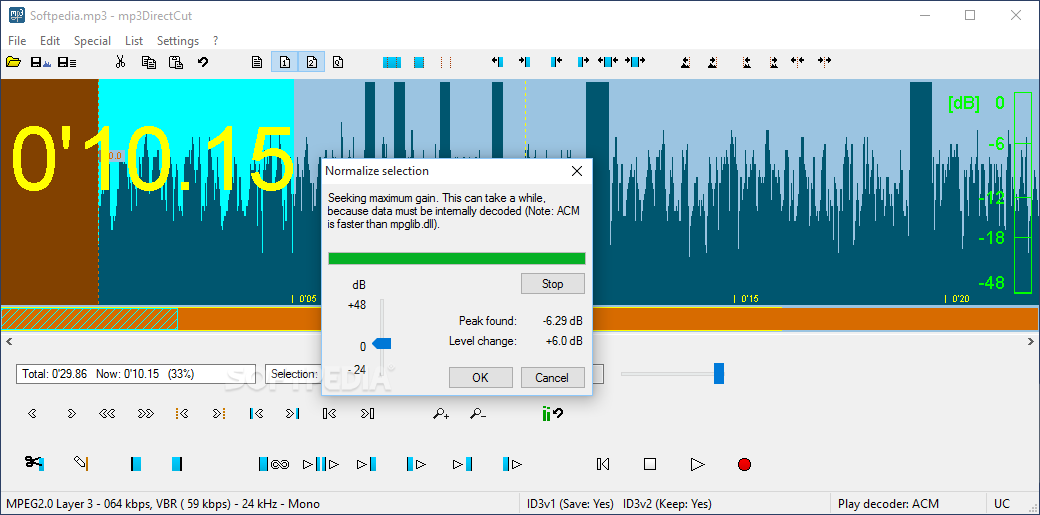1040x515 pixels.
Task: Cut selection with the scissors toolbar icon
Action: pos(120,62)
